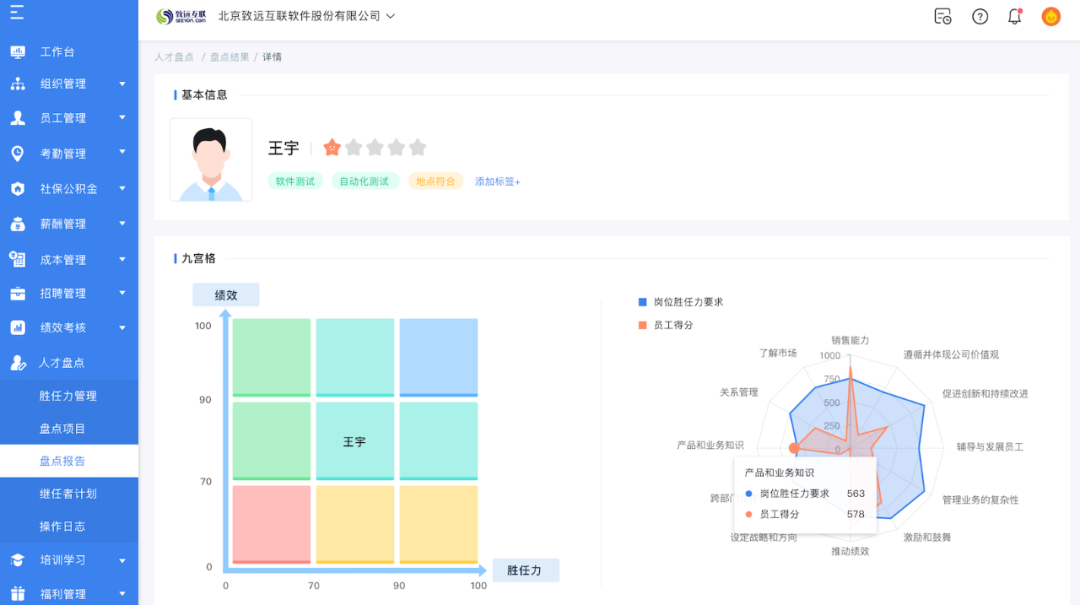Open the 继任者计划 page
1080x605 pixels.
pos(67,493)
